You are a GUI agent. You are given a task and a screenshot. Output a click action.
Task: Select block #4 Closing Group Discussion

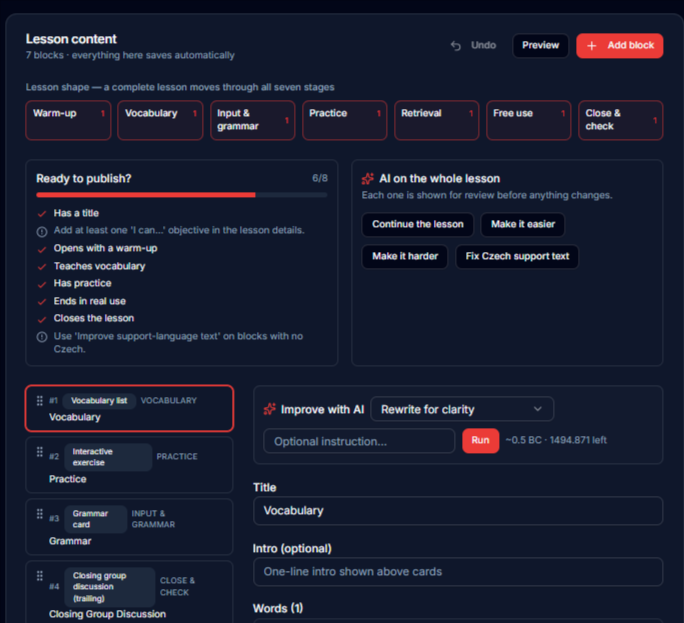click(x=129, y=592)
